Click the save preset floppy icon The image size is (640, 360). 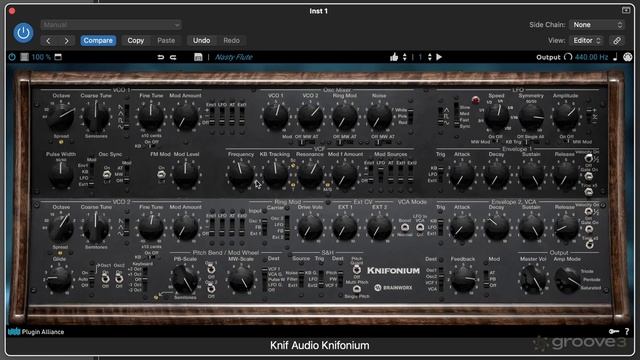198,57
